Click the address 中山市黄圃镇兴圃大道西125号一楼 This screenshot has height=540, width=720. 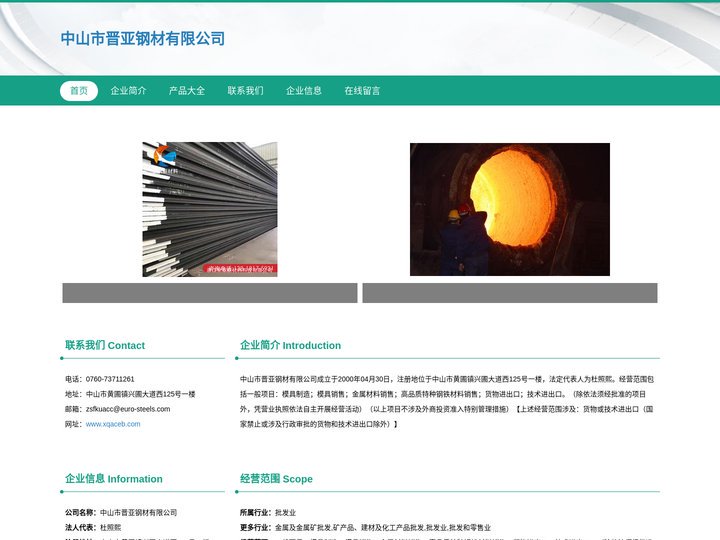pyautogui.click(x=141, y=394)
